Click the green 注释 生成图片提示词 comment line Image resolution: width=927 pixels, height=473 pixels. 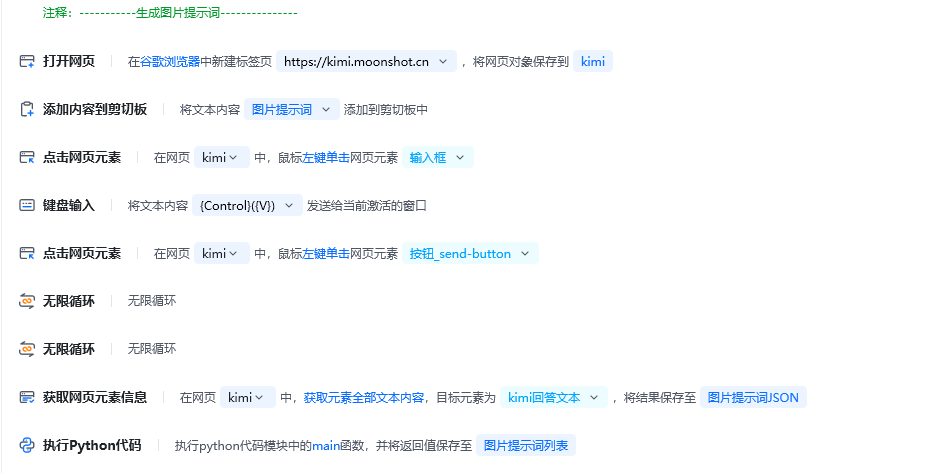[x=170, y=12]
